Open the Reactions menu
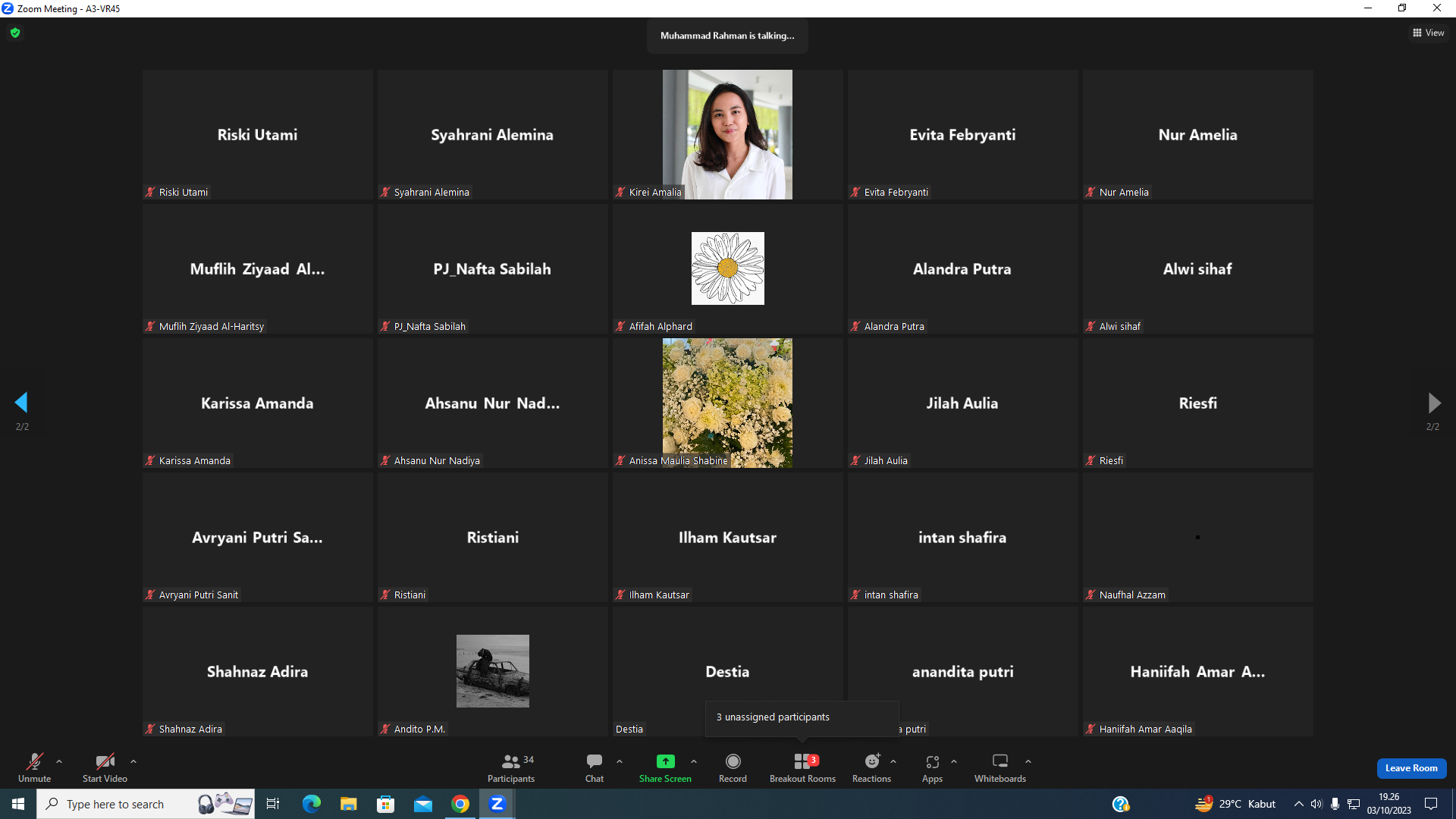 click(x=871, y=767)
